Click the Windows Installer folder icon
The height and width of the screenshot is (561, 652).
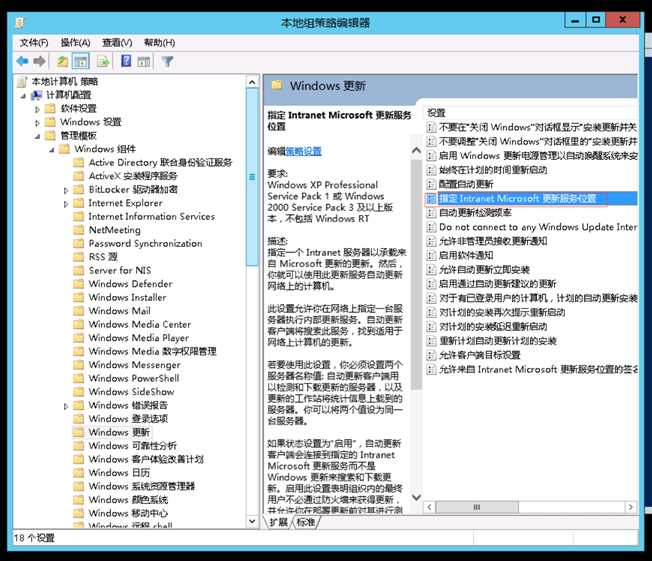point(79,297)
